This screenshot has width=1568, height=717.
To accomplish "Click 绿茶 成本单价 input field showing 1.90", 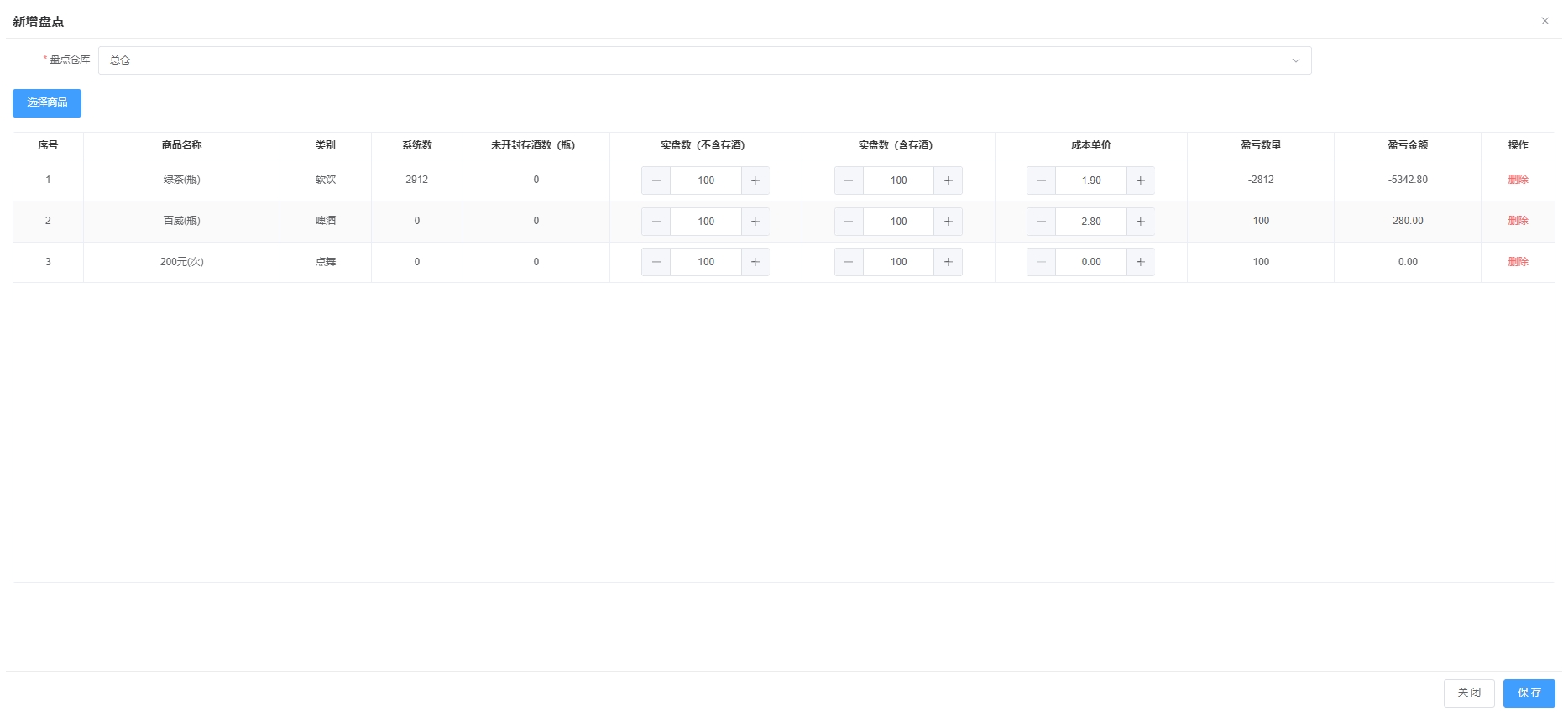I will tap(1090, 181).
